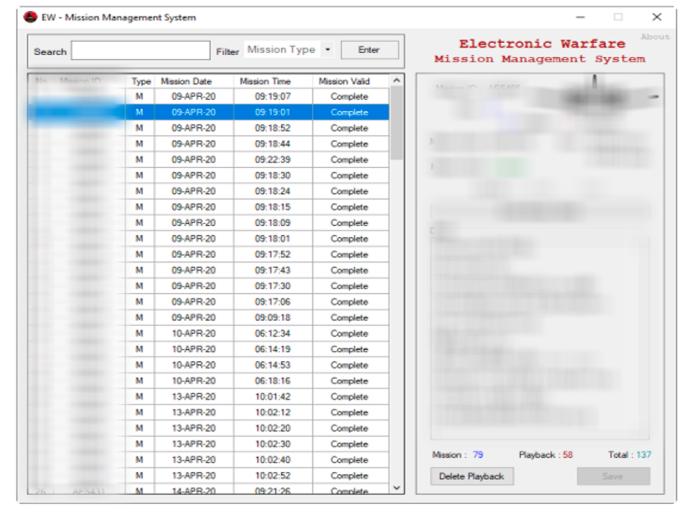Image resolution: width=690 pixels, height=517 pixels.
Task: Select the highlighted row timed 09:19:01
Action: point(263,112)
